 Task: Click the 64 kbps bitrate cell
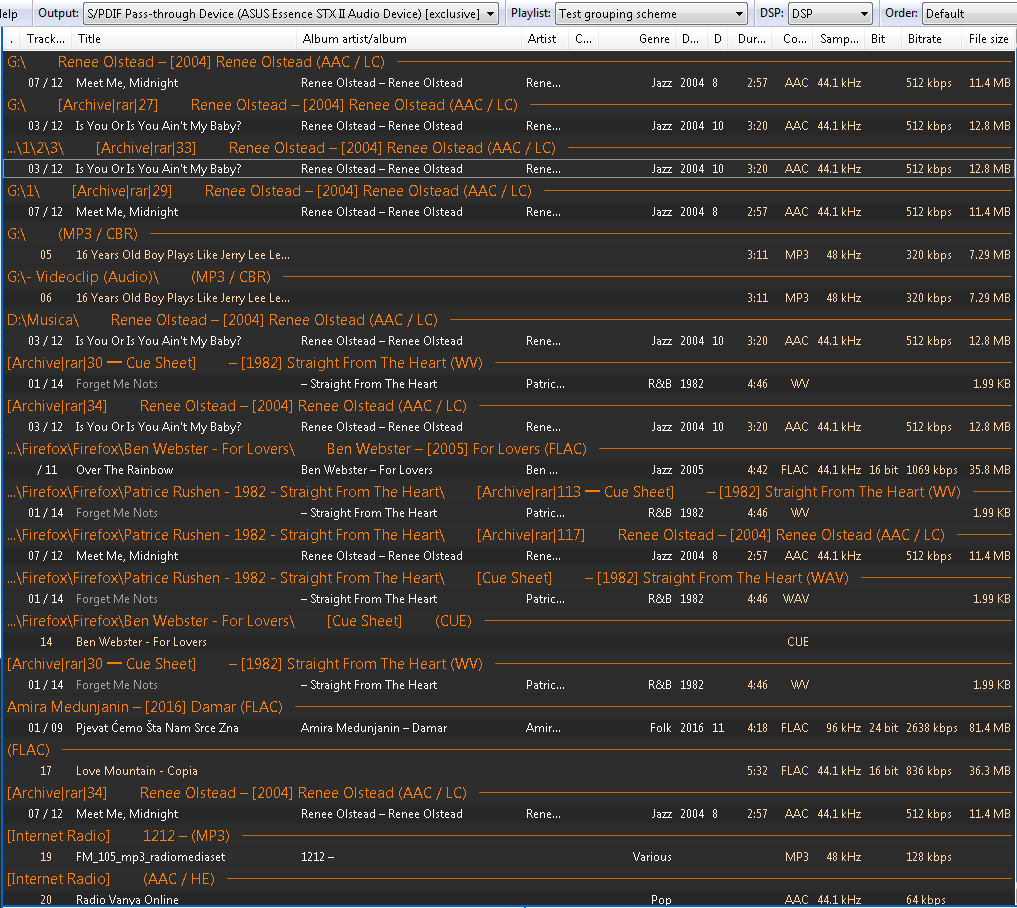tap(926, 900)
